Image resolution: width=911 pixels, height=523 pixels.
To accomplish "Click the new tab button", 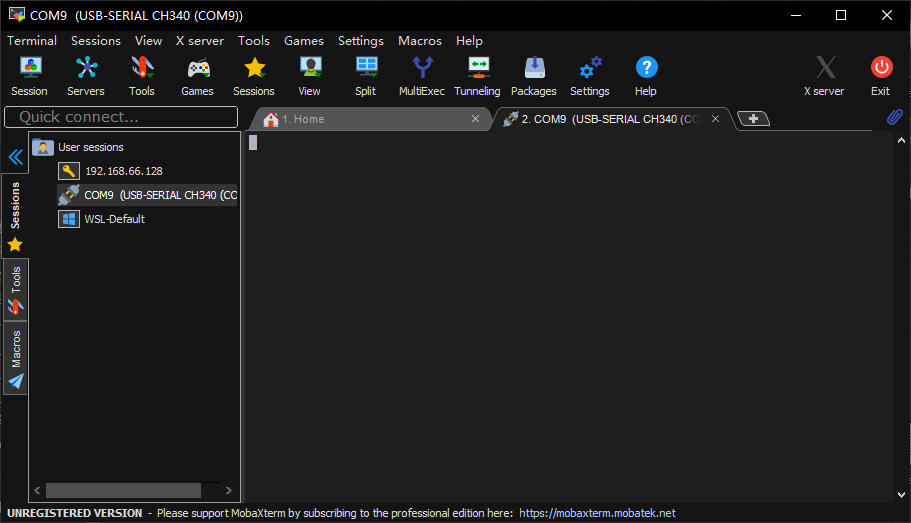I will [753, 119].
